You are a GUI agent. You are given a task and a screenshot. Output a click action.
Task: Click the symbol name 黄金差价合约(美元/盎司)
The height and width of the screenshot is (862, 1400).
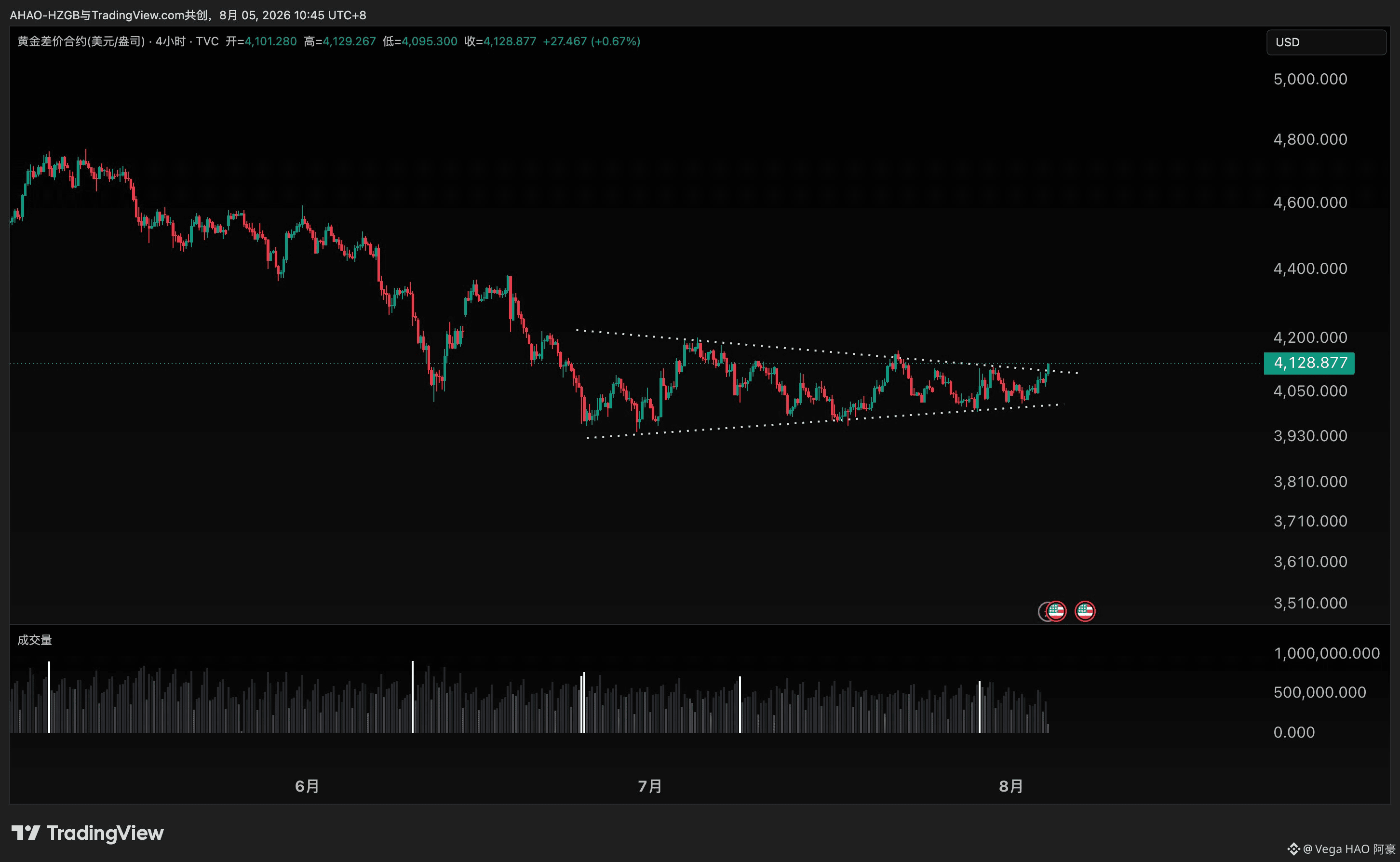pos(81,41)
